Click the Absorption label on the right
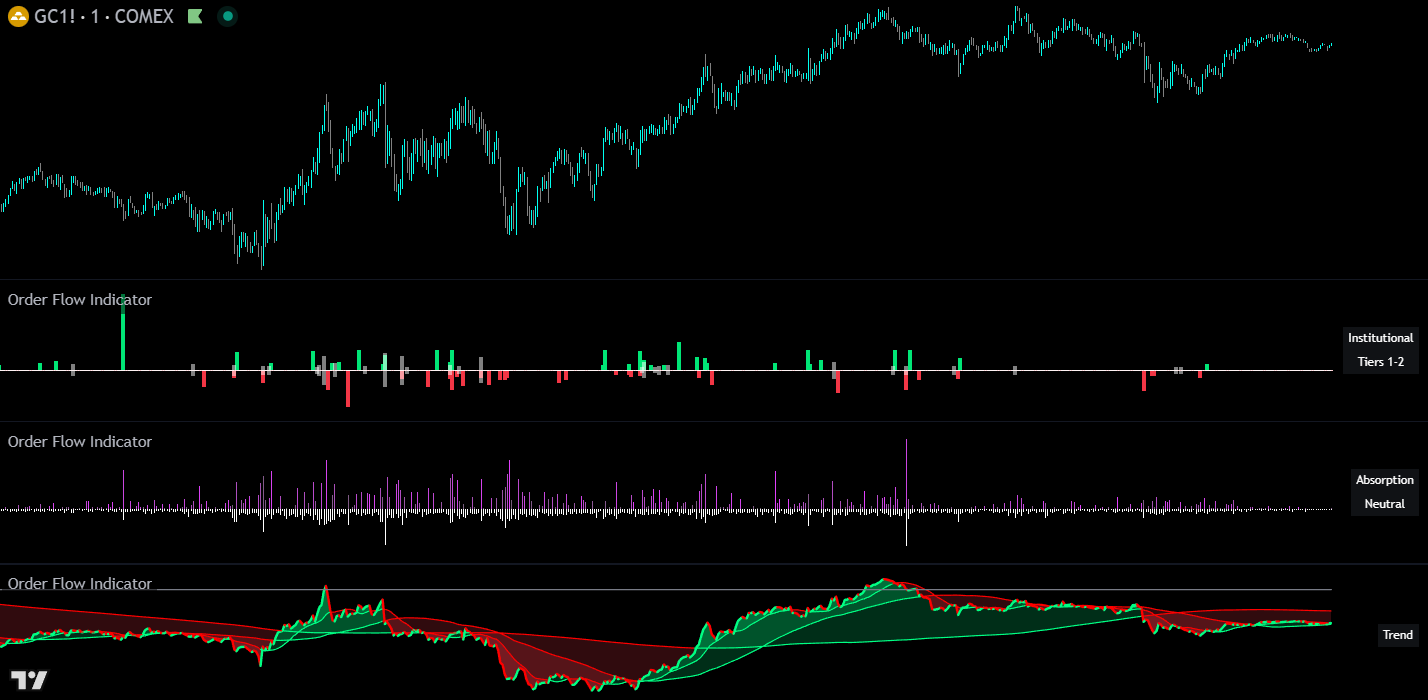 click(x=1384, y=480)
